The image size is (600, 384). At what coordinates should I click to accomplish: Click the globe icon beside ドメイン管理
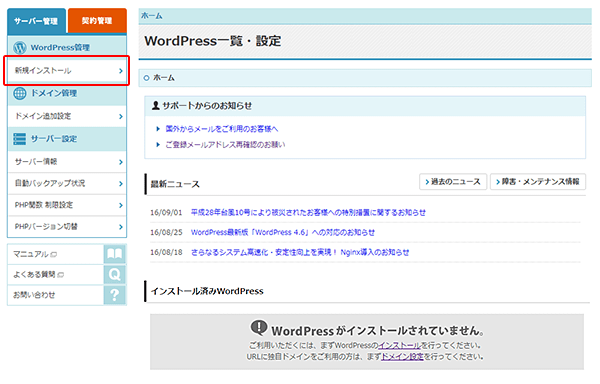coord(20,93)
